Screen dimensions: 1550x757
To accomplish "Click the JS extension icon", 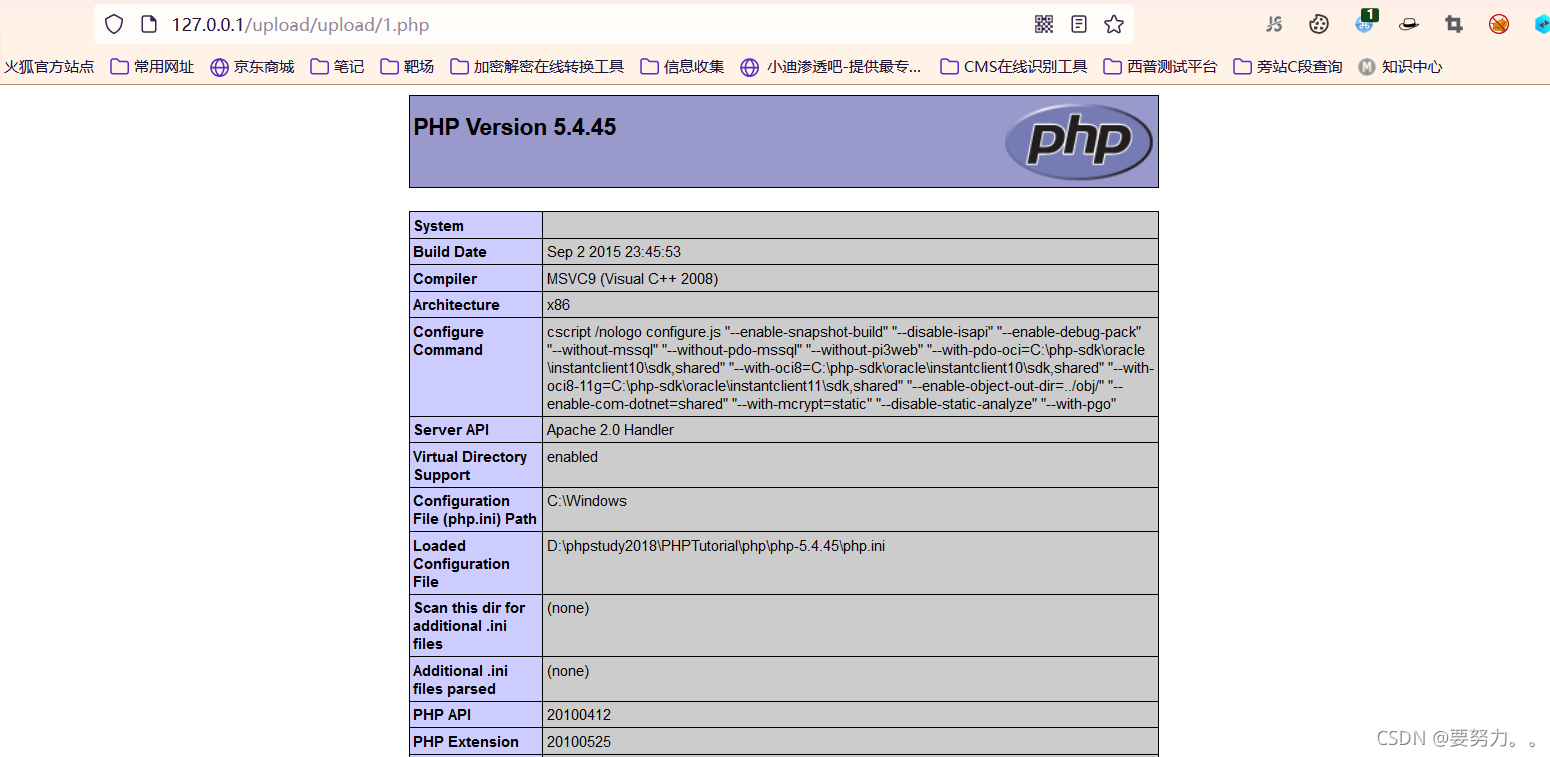I will click(x=1274, y=24).
